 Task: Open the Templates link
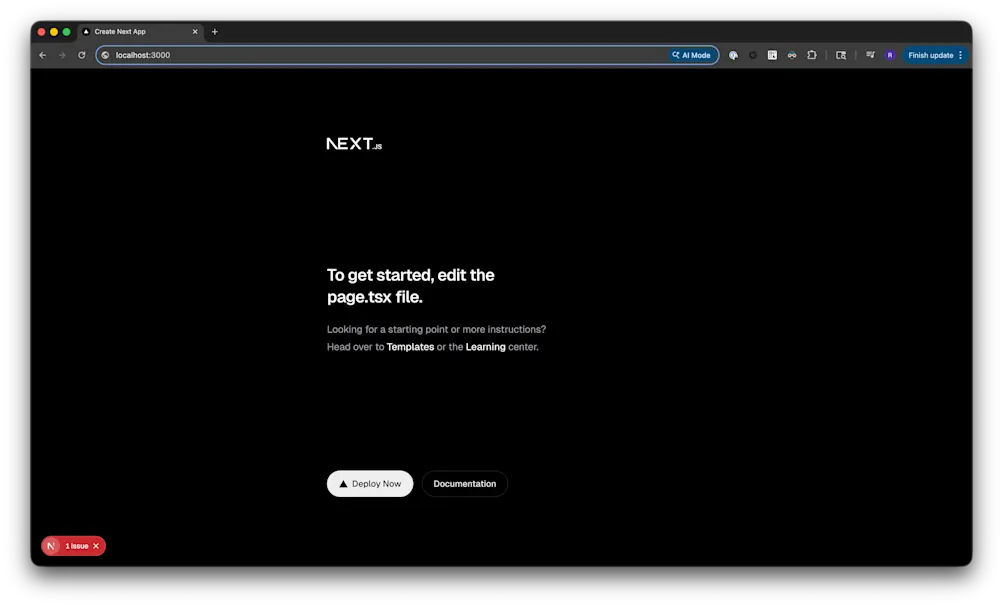pyautogui.click(x=410, y=347)
